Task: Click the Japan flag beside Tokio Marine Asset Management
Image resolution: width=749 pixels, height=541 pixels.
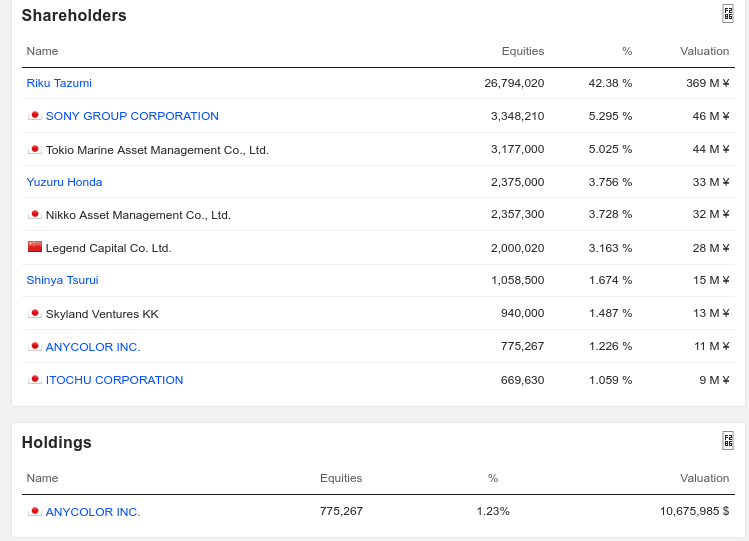Action: (x=34, y=149)
